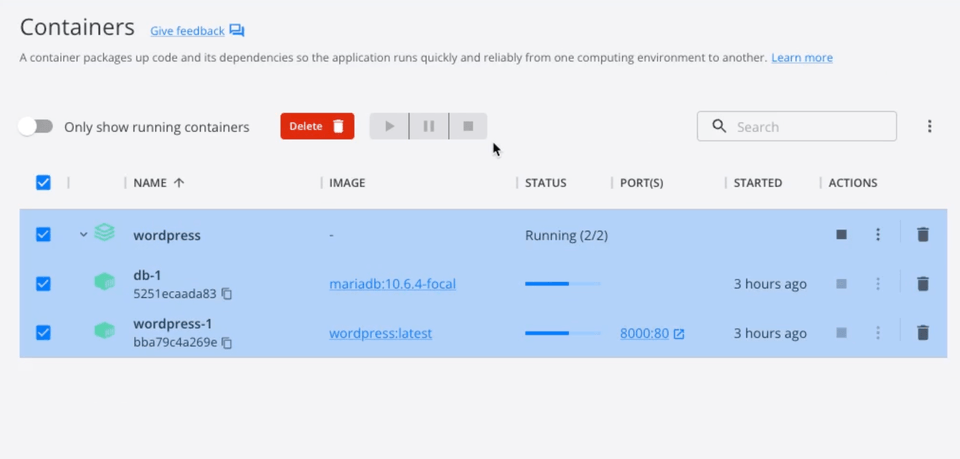Viewport: 960px width, 459px height.
Task: Click the Give feedback chat icon
Action: 237,31
